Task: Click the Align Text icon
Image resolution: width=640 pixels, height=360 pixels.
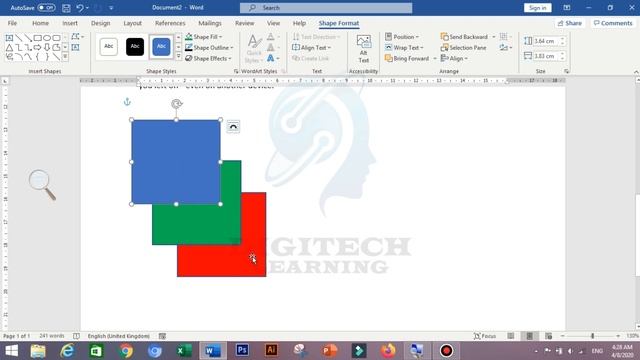Action: 296,48
